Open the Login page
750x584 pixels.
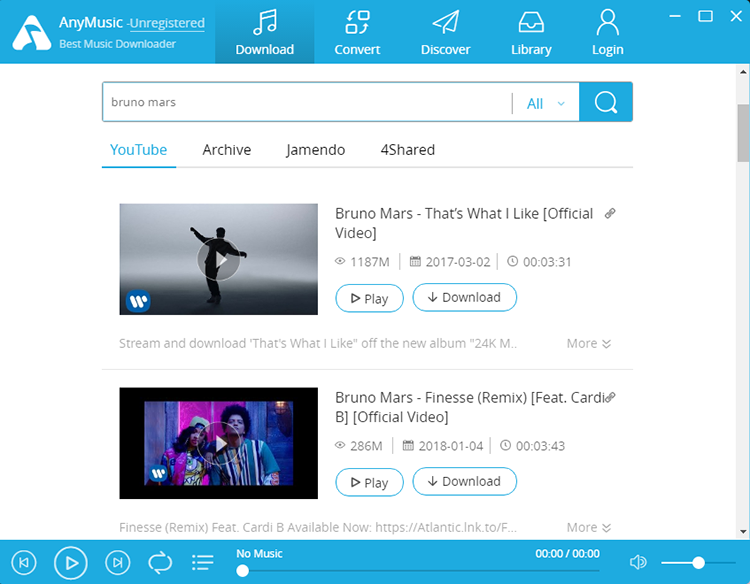pos(607,33)
